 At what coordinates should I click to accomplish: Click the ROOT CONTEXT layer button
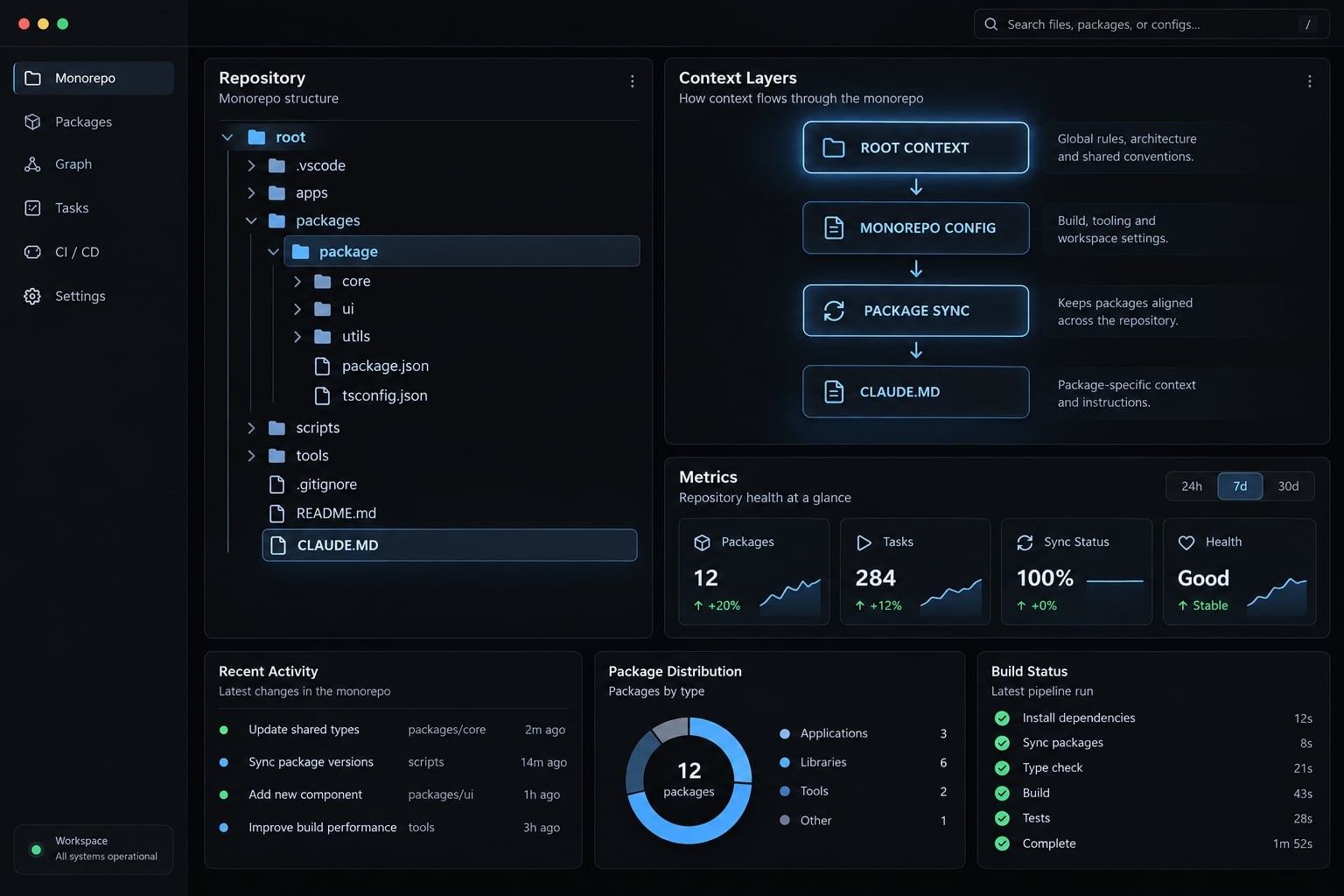coord(916,148)
